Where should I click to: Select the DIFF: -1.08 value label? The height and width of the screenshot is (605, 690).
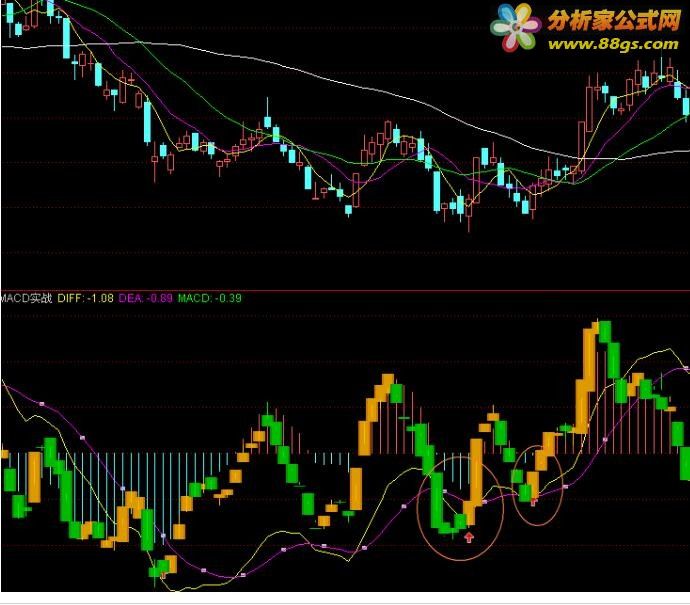pyautogui.click(x=85, y=298)
